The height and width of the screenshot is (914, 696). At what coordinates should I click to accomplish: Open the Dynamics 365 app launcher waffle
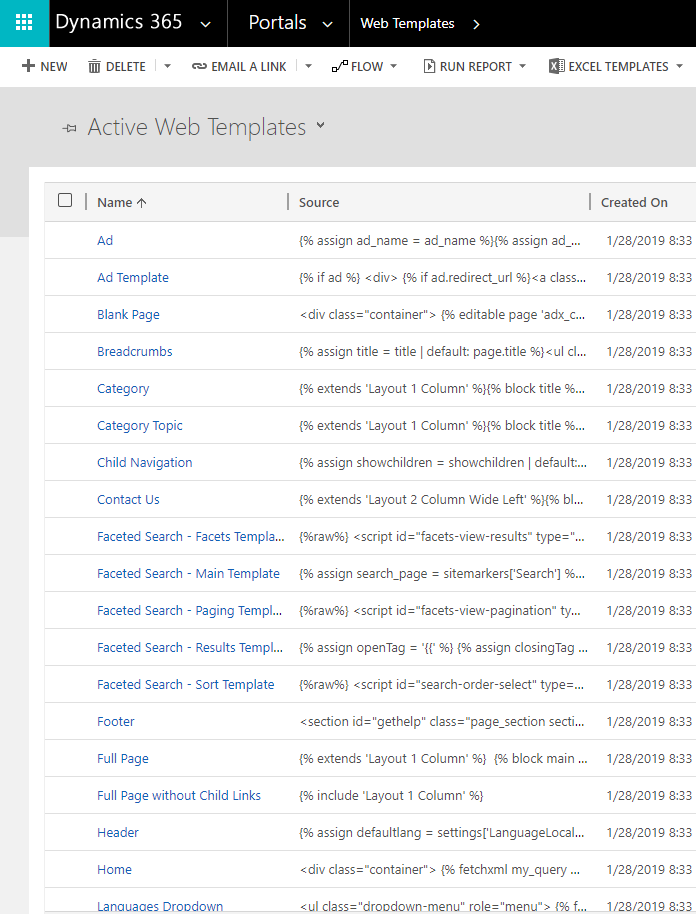pyautogui.click(x=24, y=23)
